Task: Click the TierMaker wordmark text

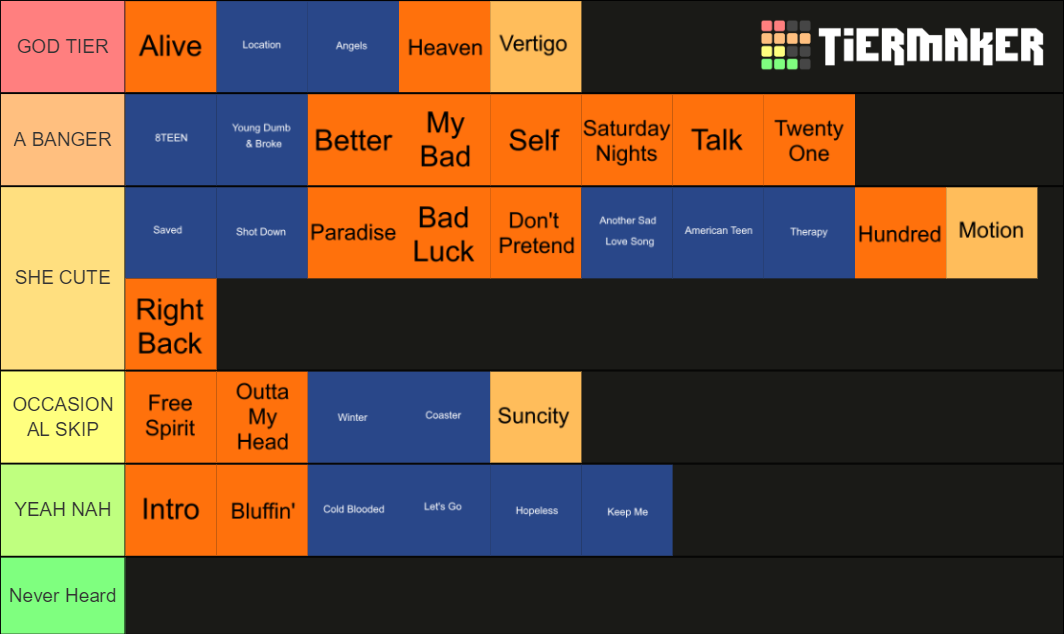Action: [931, 46]
